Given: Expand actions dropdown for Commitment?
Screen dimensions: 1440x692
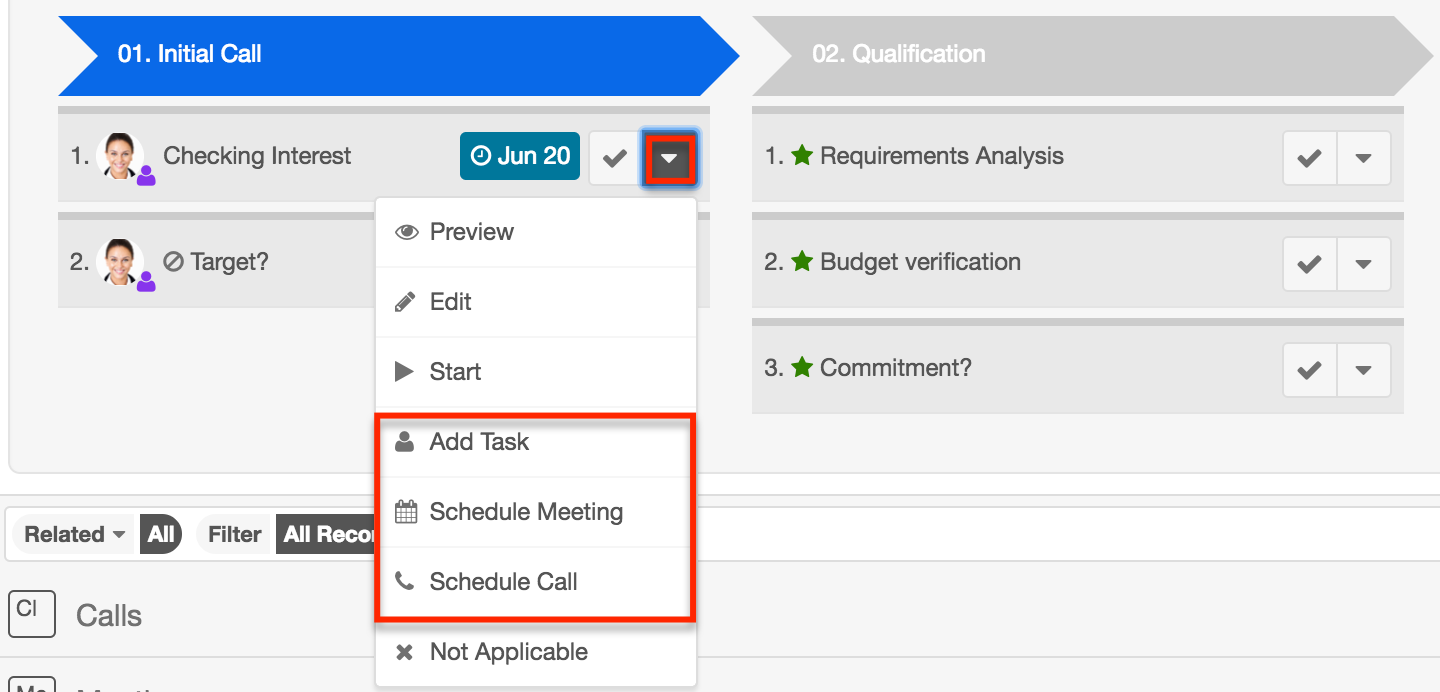Looking at the screenshot, I should tap(1363, 370).
